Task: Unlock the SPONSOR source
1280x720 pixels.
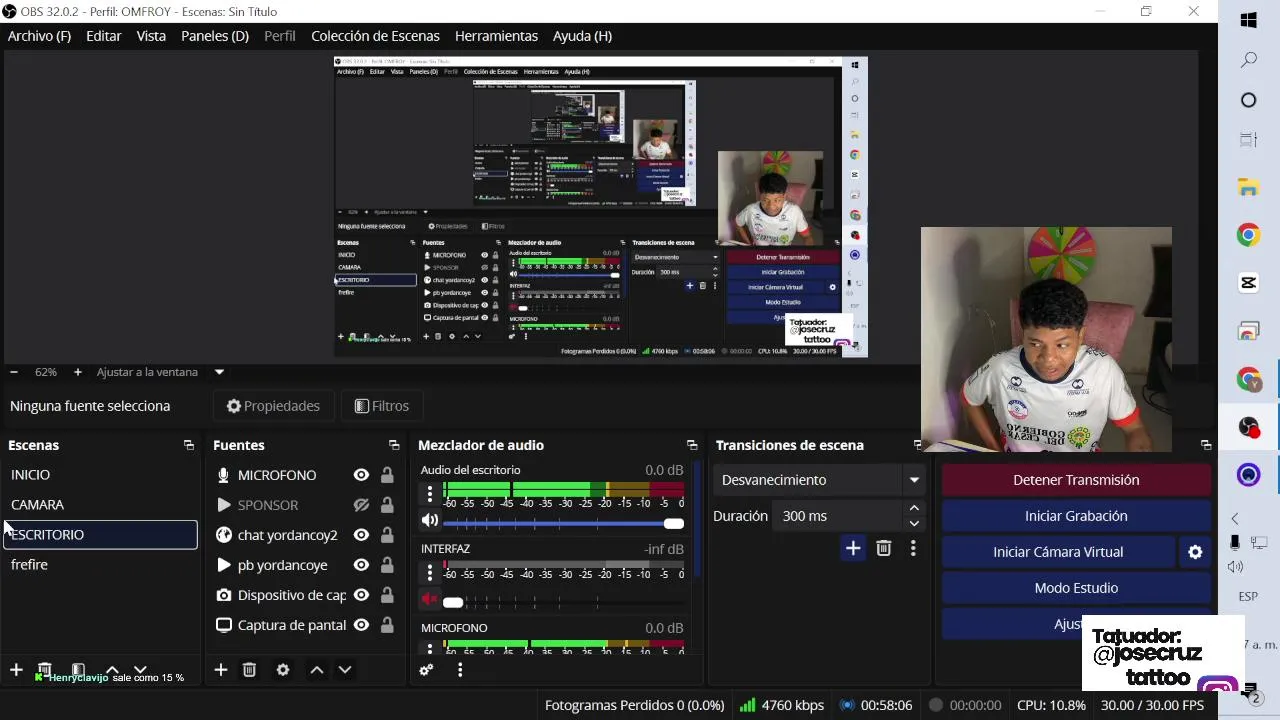Action: [387, 505]
